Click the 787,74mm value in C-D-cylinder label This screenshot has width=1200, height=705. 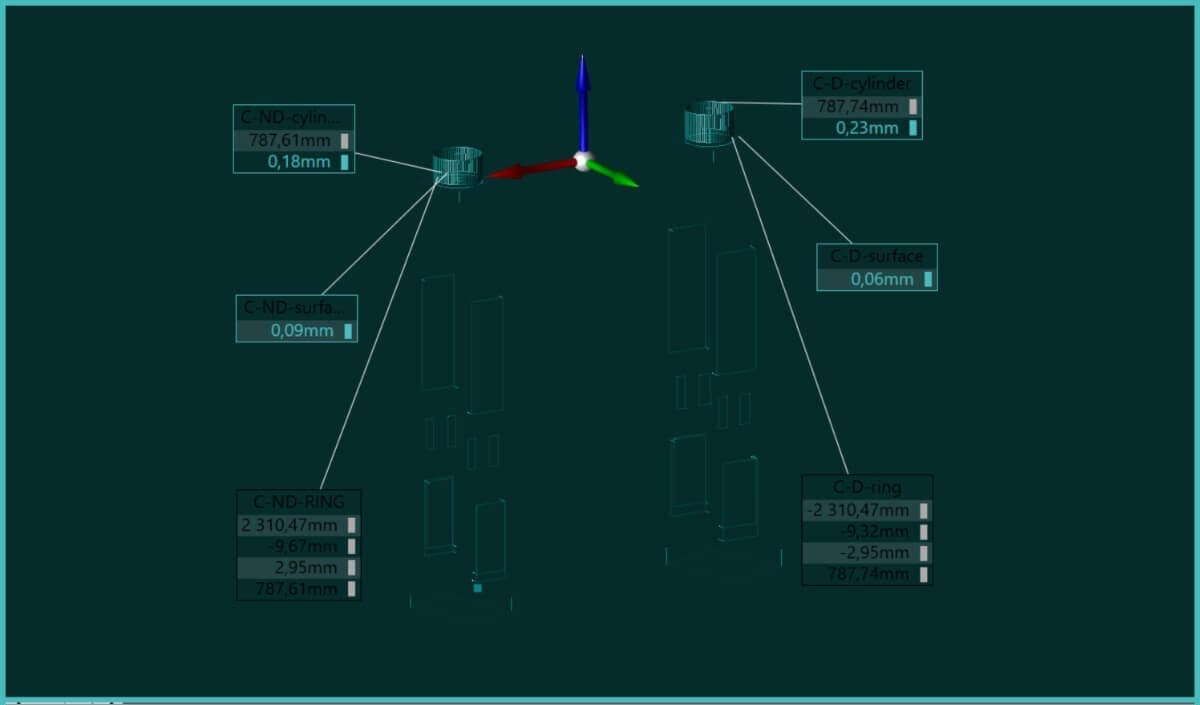pos(857,106)
